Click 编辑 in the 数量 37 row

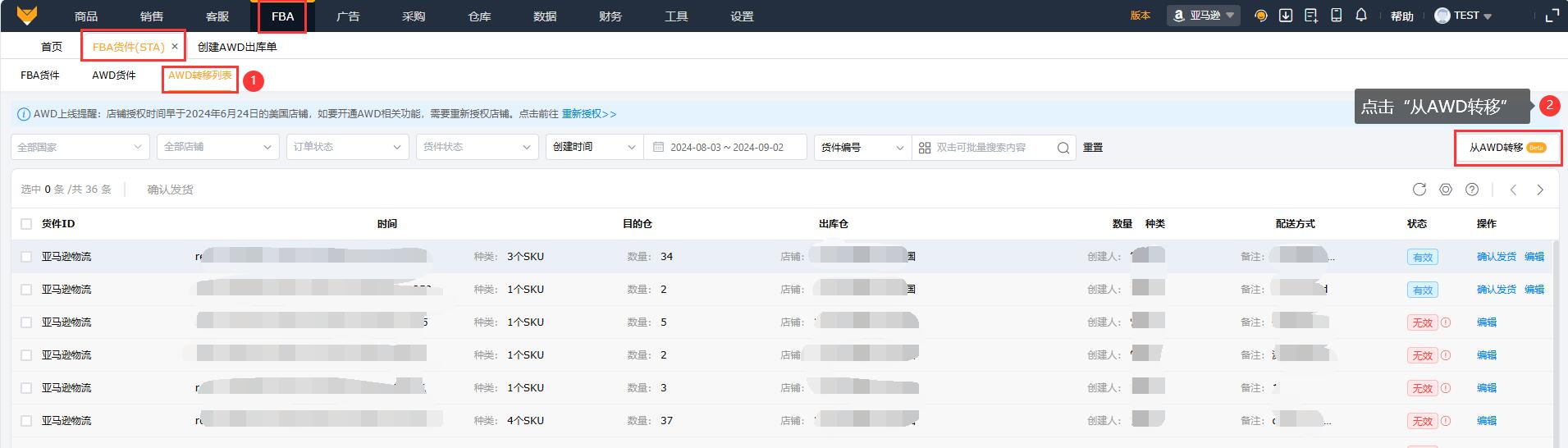1487,421
